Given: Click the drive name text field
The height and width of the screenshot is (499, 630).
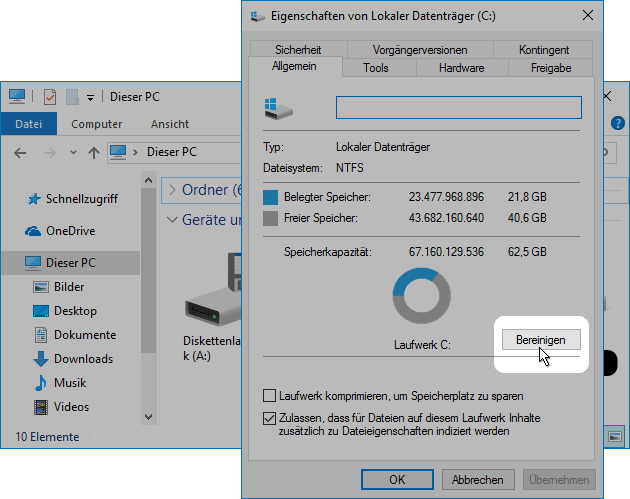Looking at the screenshot, I should 458,108.
